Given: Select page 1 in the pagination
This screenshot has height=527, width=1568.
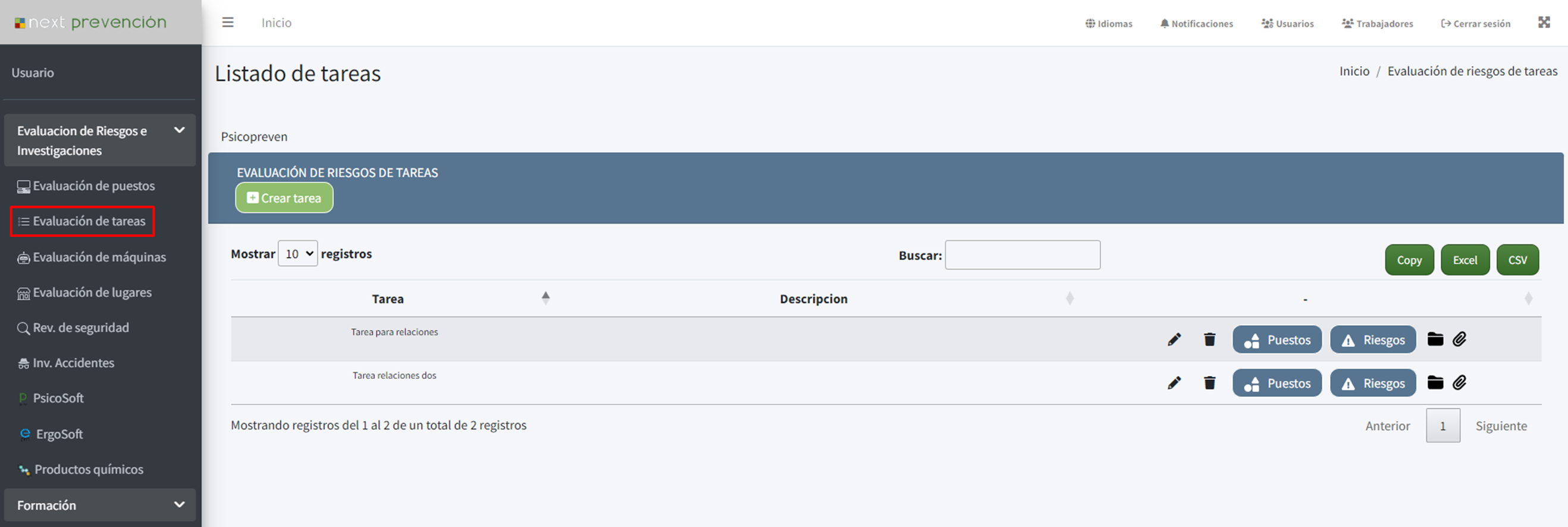Looking at the screenshot, I should (x=1442, y=425).
